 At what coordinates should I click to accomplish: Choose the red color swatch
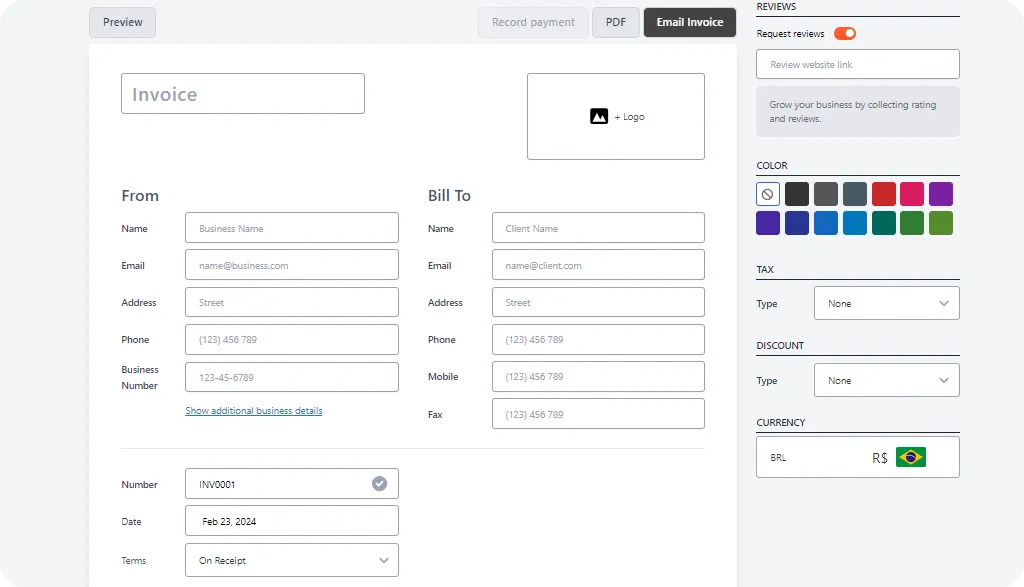pyautogui.click(x=883, y=194)
